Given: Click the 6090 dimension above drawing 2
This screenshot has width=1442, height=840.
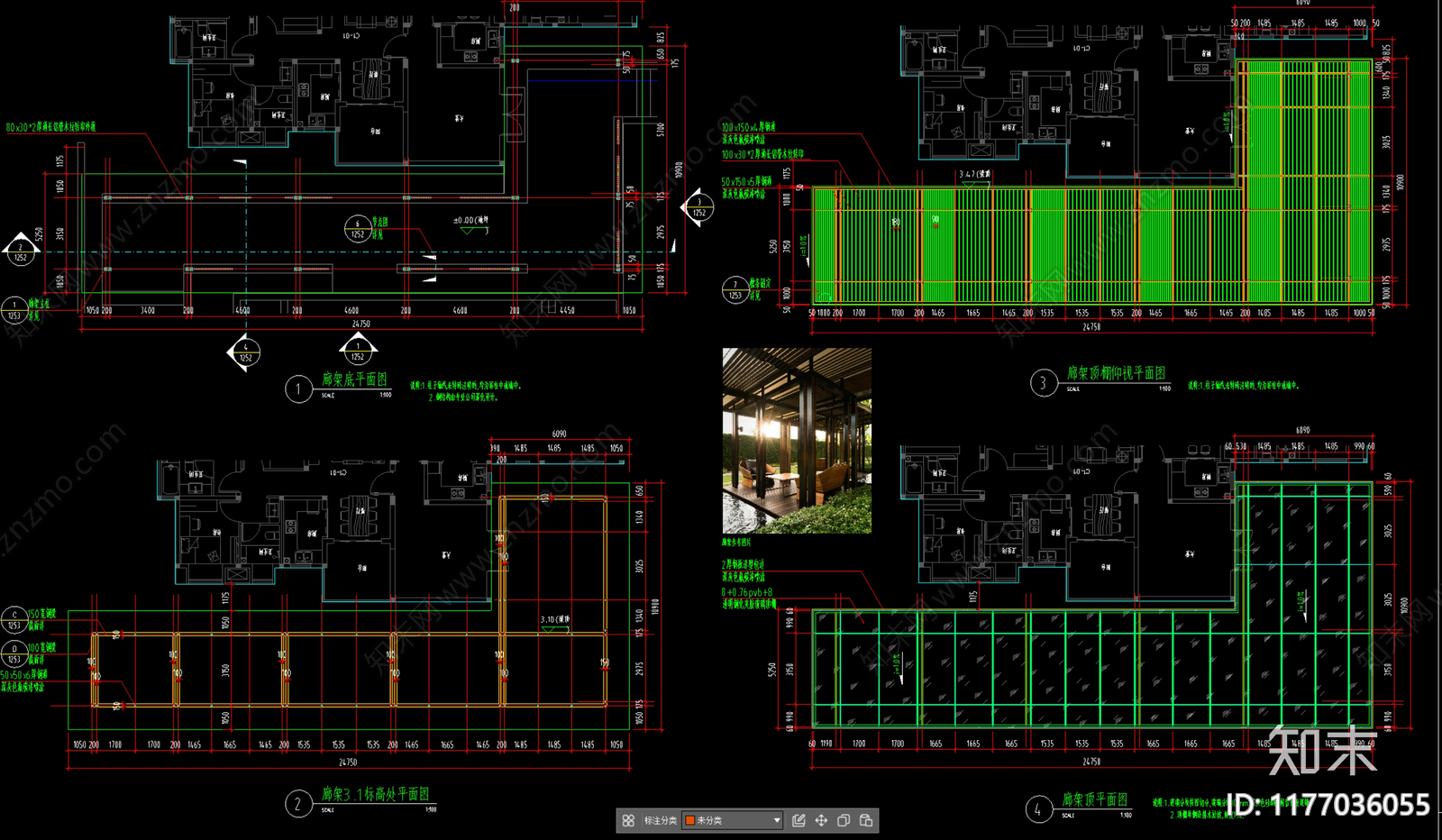Looking at the screenshot, I should 559,434.
